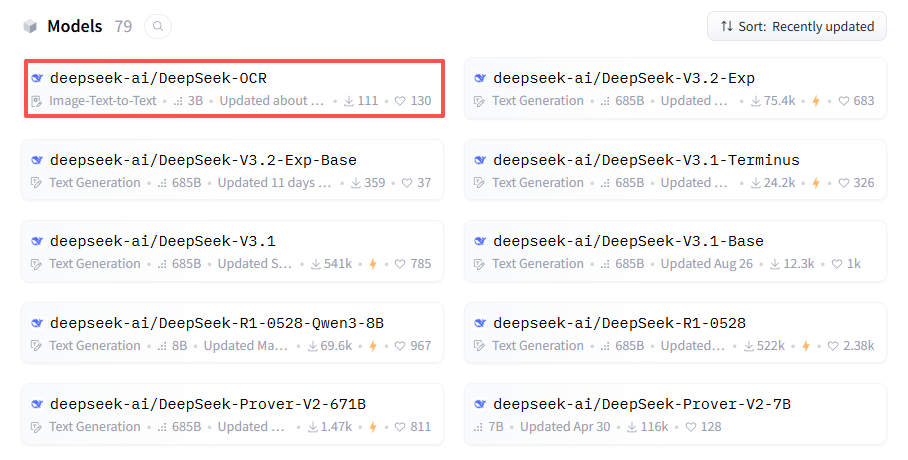Viewport: 908px width, 460px height.
Task: Click "Image-Text-to-Text" label on DeepSeek-OCR card
Action: [x=102, y=101]
